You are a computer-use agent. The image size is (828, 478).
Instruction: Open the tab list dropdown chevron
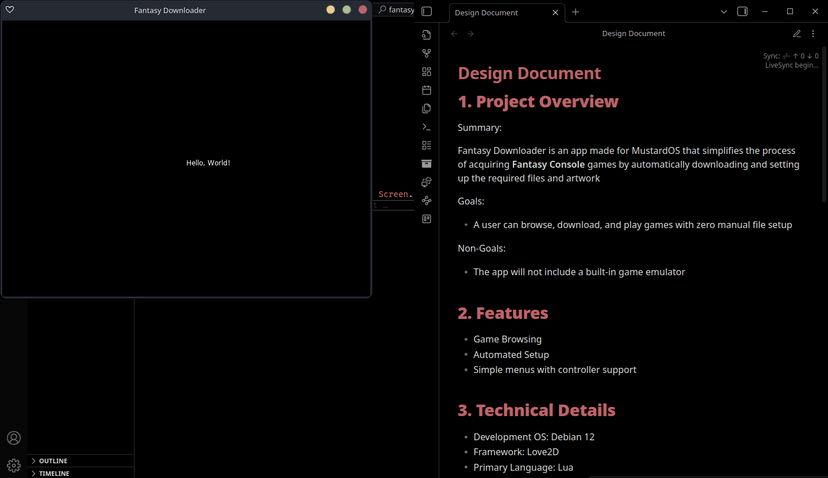724,12
